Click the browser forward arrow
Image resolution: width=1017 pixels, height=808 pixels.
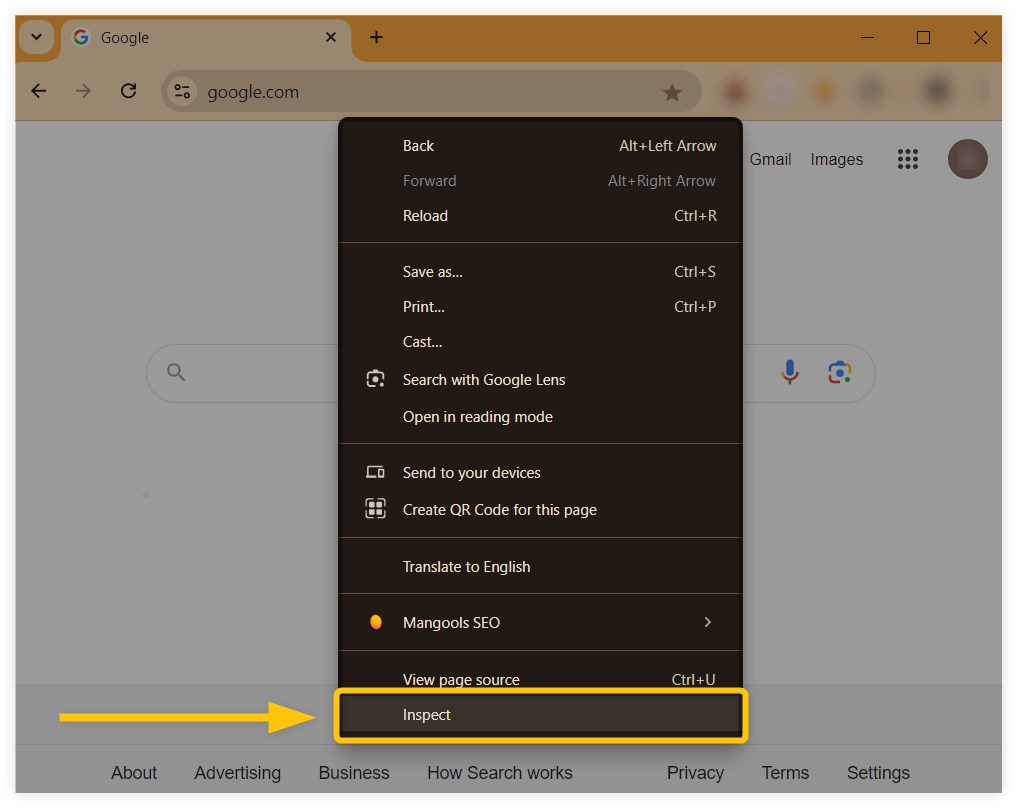[83, 91]
